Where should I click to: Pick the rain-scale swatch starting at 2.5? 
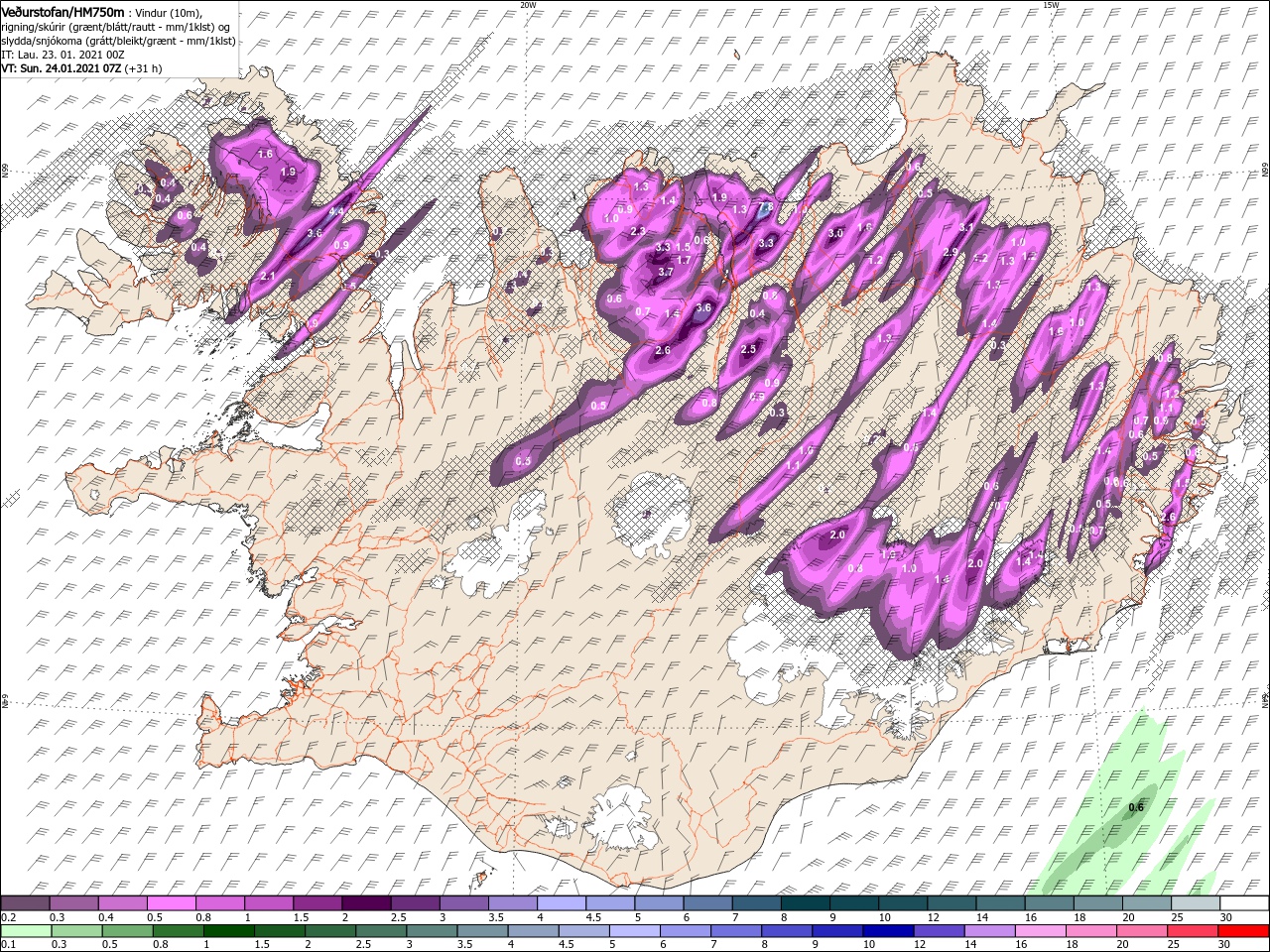click(380, 931)
